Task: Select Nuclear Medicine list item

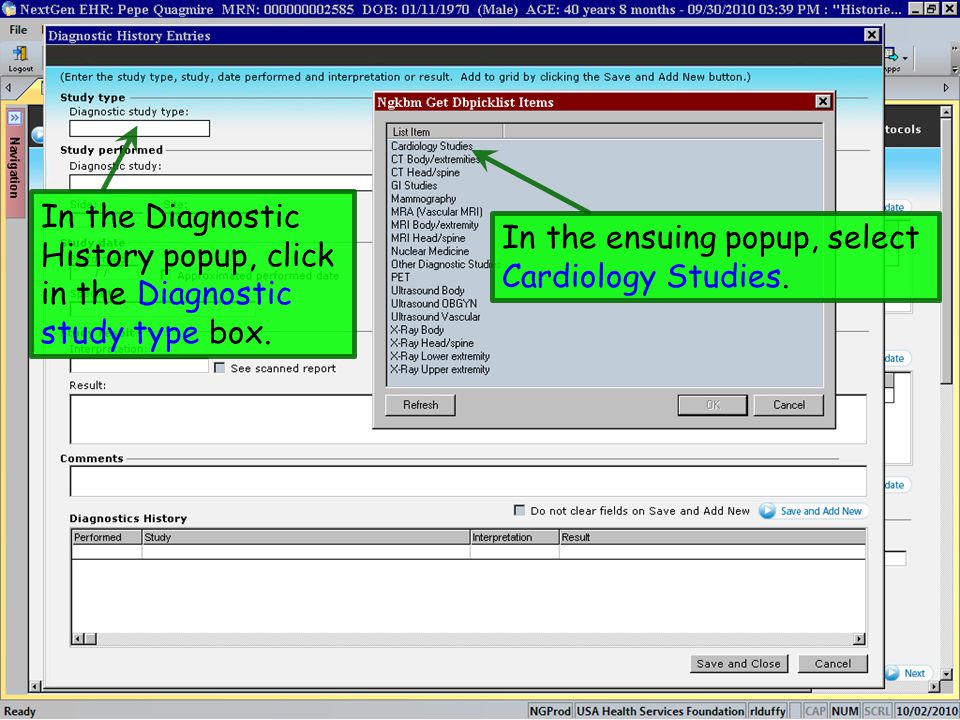Action: [x=430, y=251]
